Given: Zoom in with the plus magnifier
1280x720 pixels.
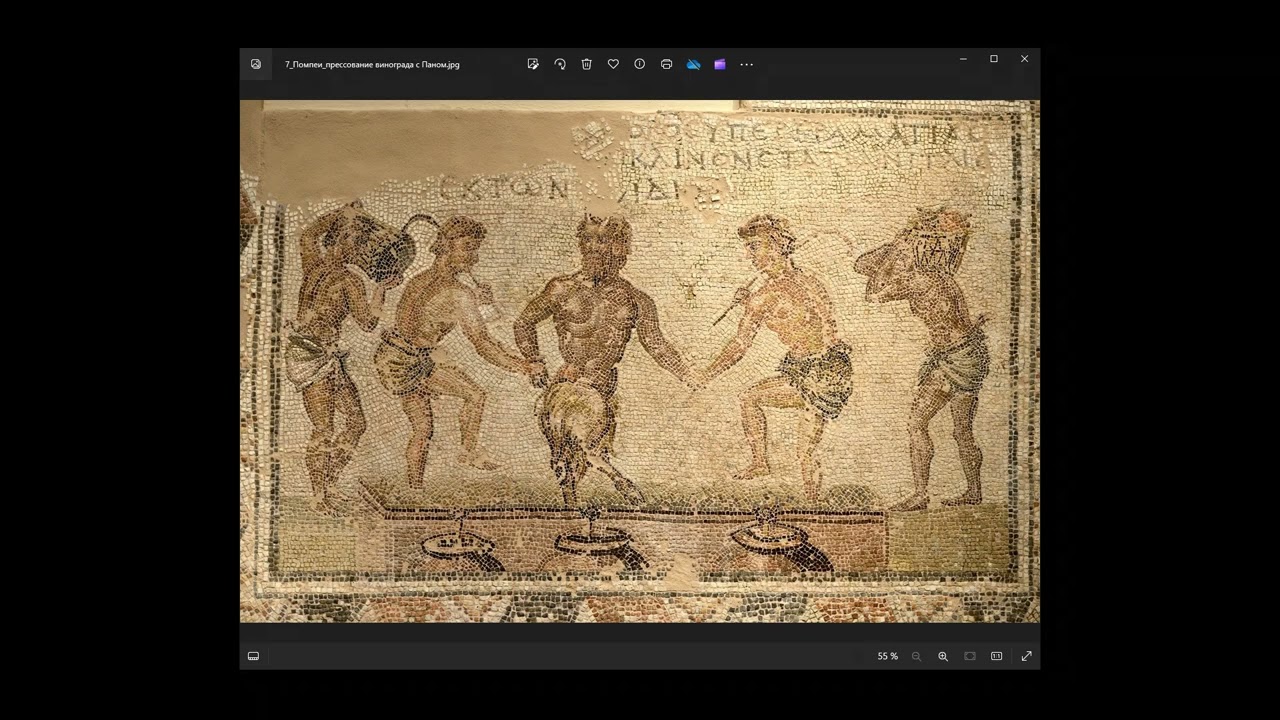Looking at the screenshot, I should point(943,656).
